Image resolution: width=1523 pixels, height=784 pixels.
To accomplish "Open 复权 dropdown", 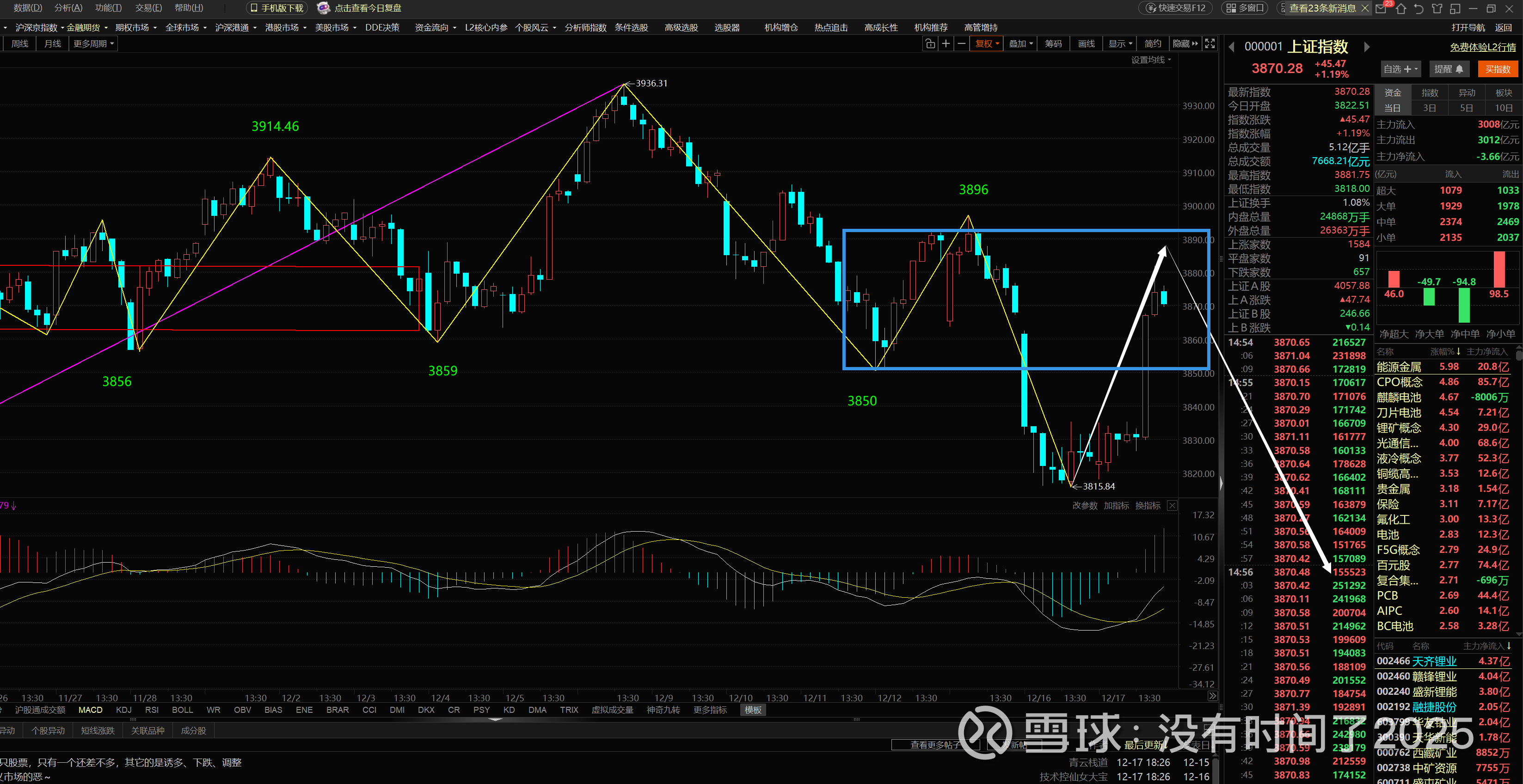I will click(986, 44).
